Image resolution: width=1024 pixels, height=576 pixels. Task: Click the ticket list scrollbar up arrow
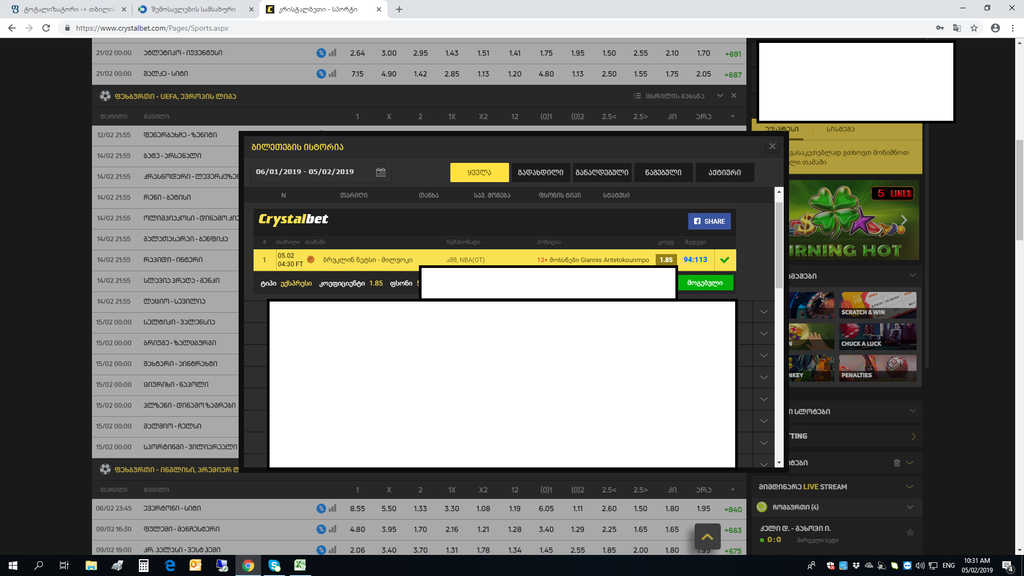click(778, 192)
